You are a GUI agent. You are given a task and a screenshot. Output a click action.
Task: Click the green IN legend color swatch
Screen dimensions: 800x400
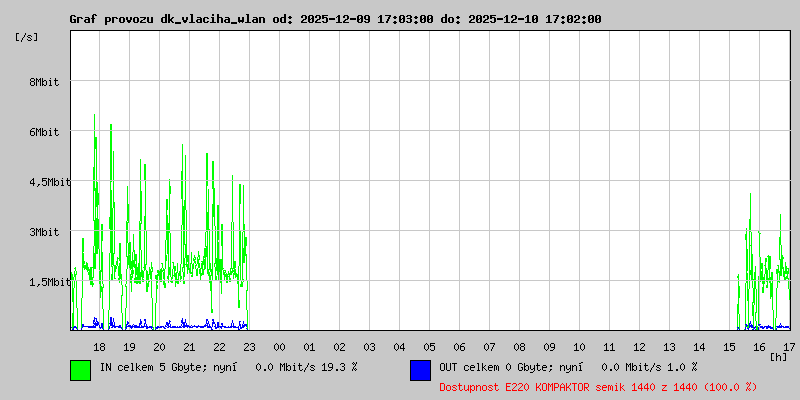pos(81,370)
